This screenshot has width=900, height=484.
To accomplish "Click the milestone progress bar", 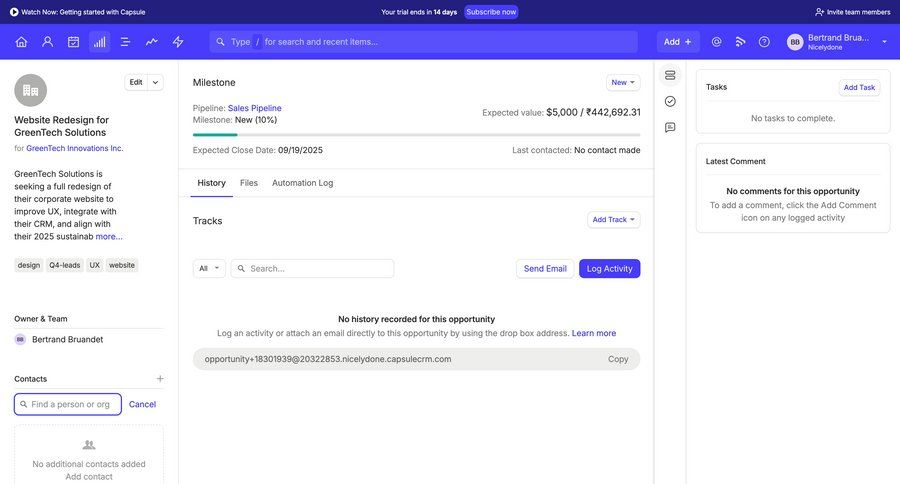I will [416, 134].
